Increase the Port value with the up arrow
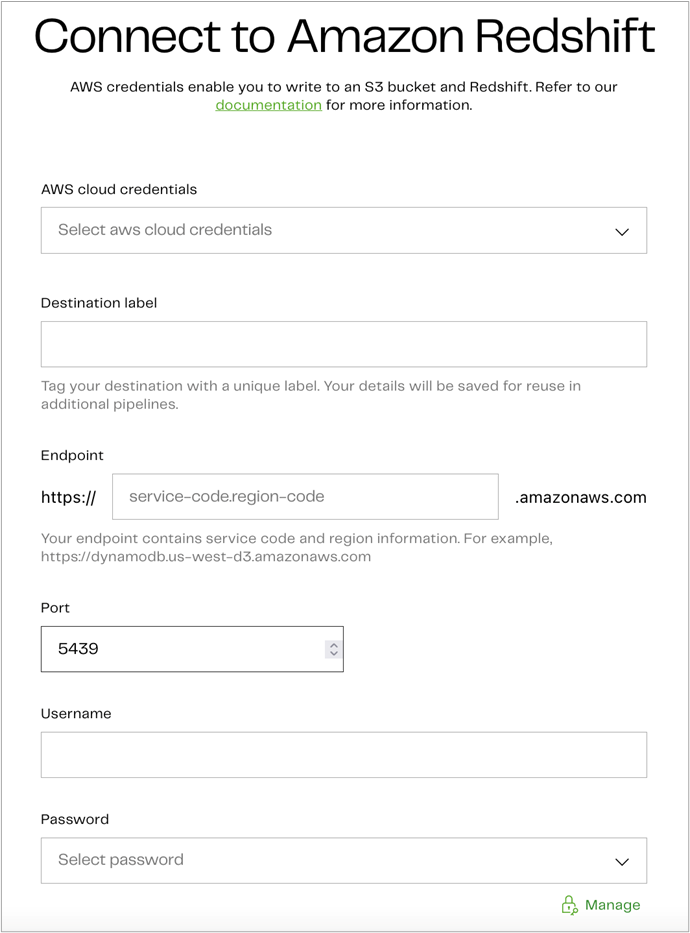Screen dimensions: 690x933 (x=334, y=644)
